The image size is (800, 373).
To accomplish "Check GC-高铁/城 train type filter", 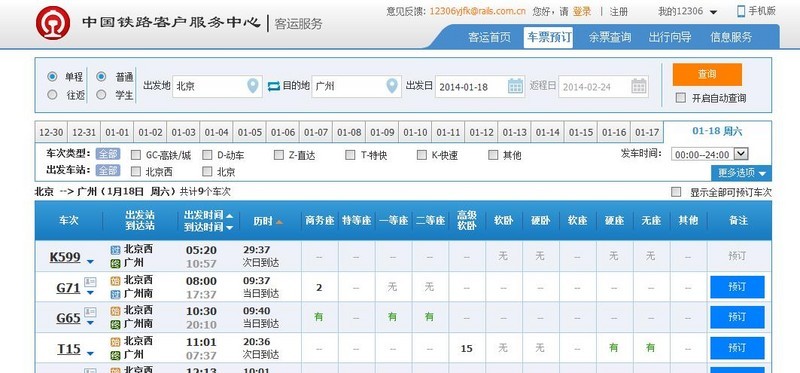I will [136, 155].
